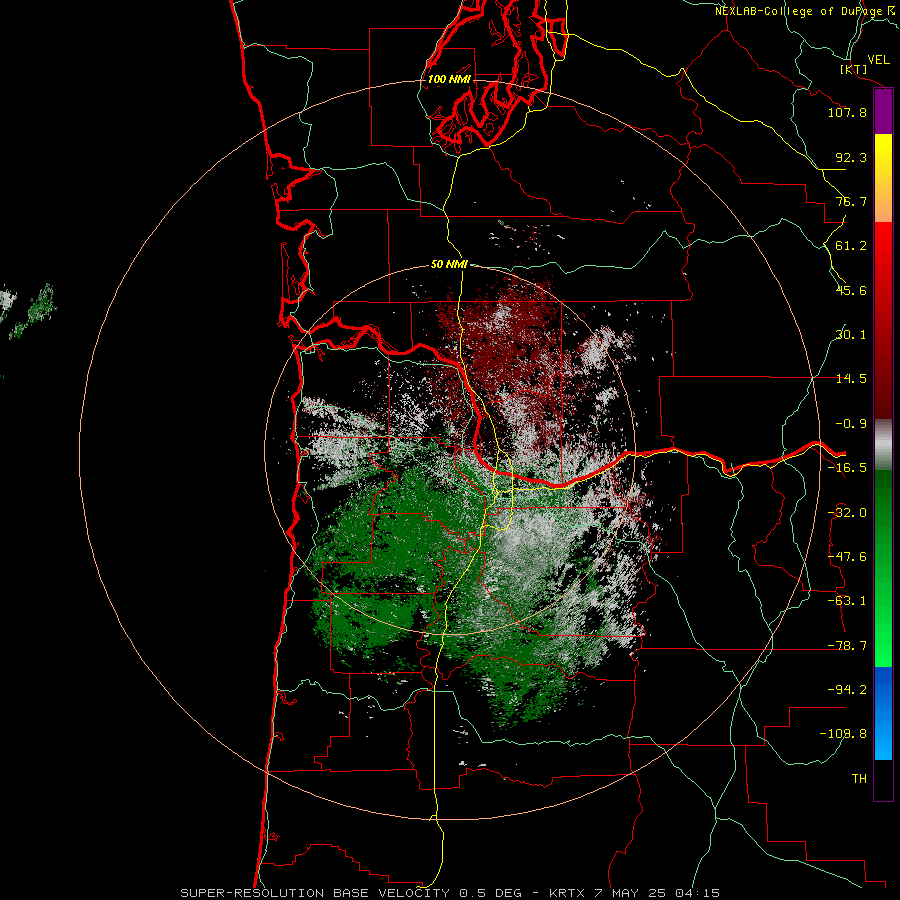The width and height of the screenshot is (900, 900).
Task: Pick the purple segment of the velocity scale
Action: point(883,112)
